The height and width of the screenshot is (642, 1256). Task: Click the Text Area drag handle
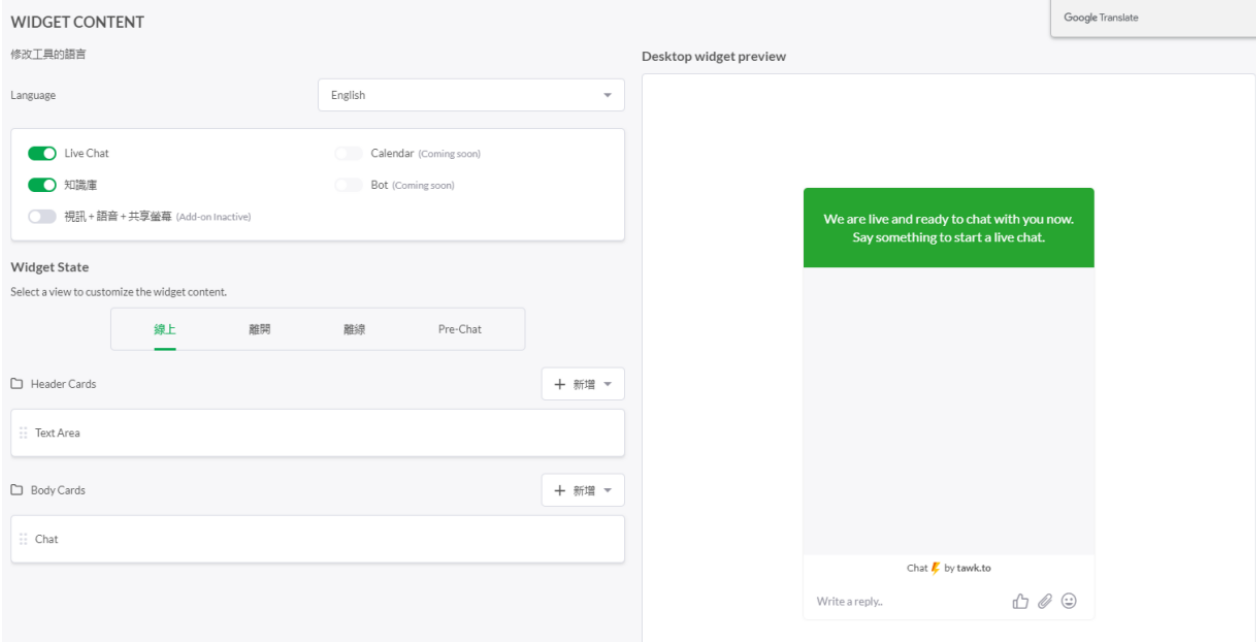pos(23,433)
